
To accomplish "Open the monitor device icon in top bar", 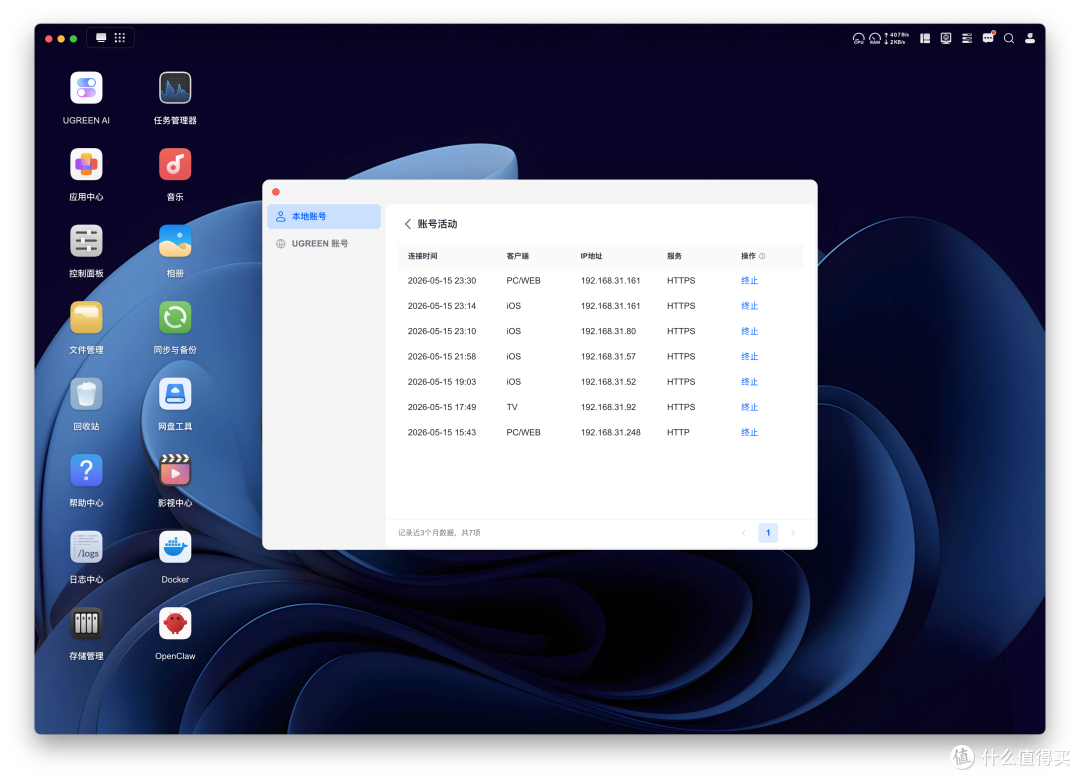I will [x=946, y=39].
